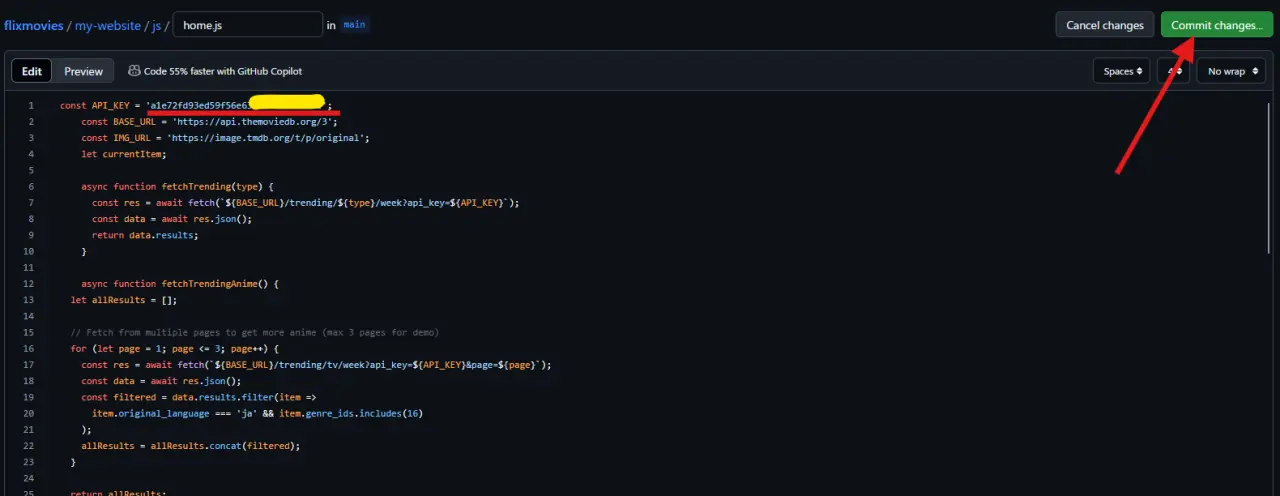Click Cancel changes button

point(1105,25)
